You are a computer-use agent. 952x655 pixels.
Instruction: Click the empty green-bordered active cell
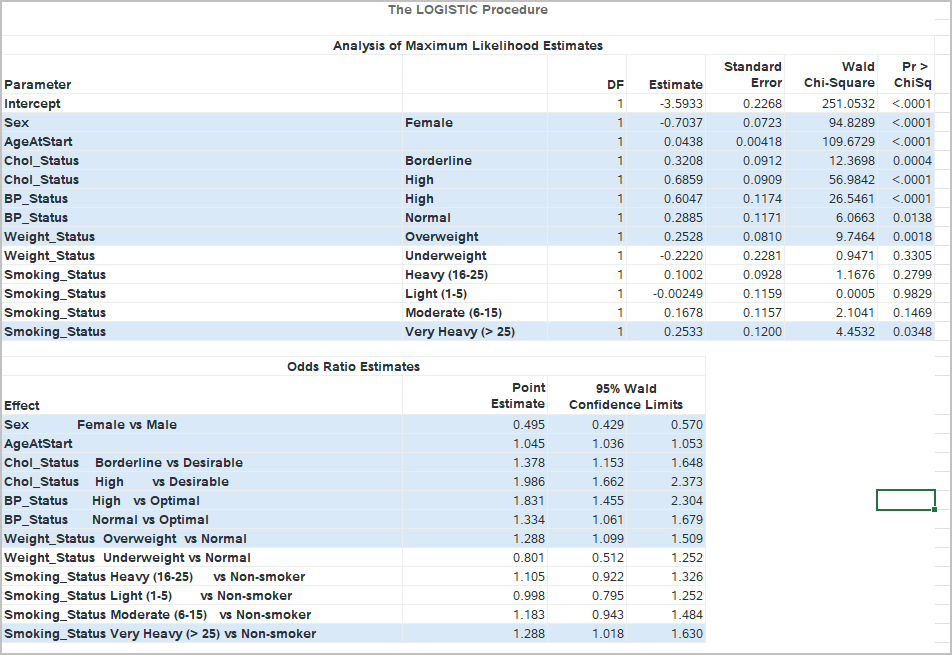pos(905,500)
